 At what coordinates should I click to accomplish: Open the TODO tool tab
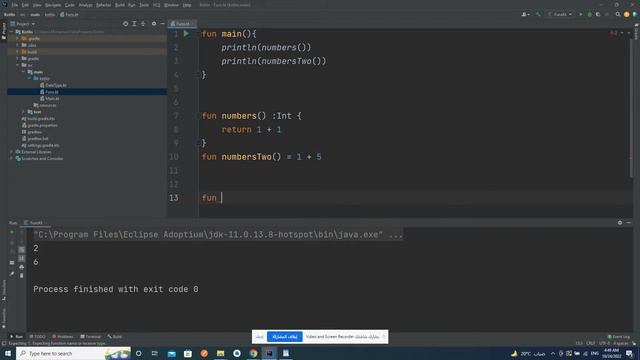coord(38,337)
